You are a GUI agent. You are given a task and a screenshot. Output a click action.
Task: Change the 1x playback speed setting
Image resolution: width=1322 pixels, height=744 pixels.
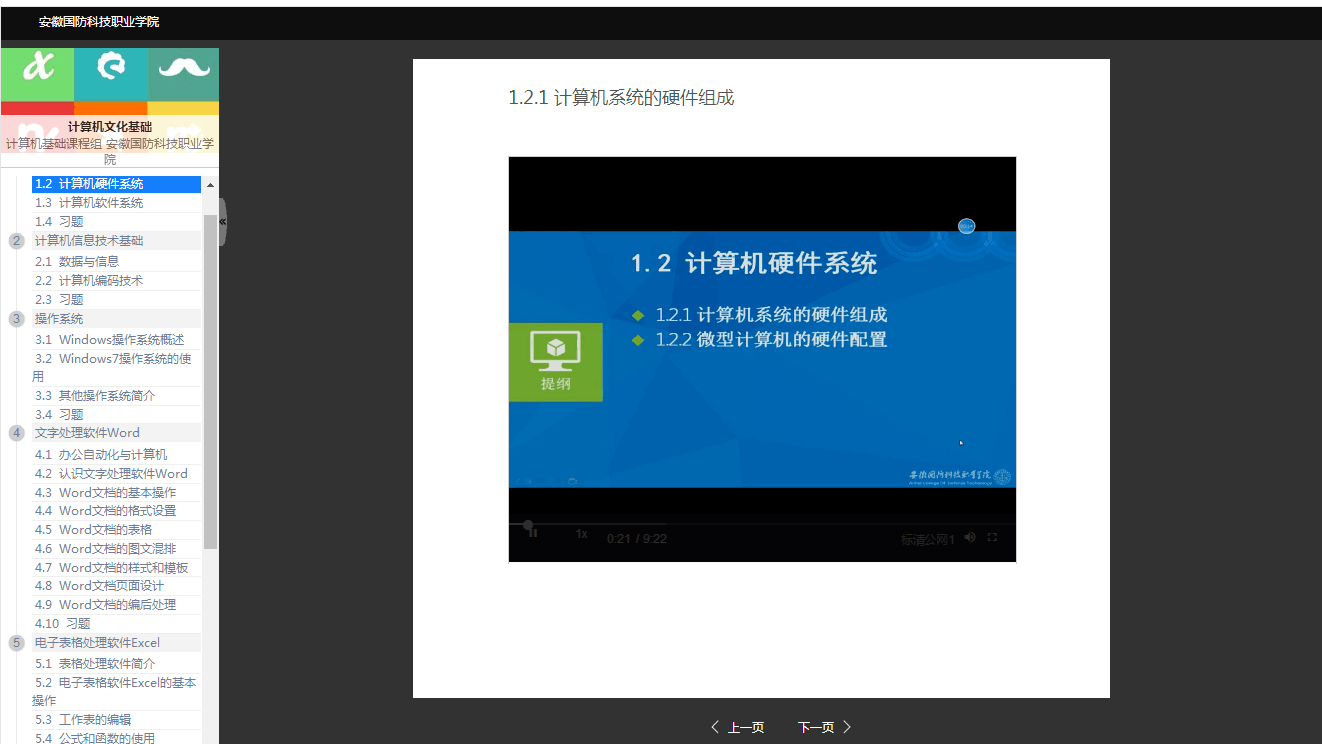point(581,534)
